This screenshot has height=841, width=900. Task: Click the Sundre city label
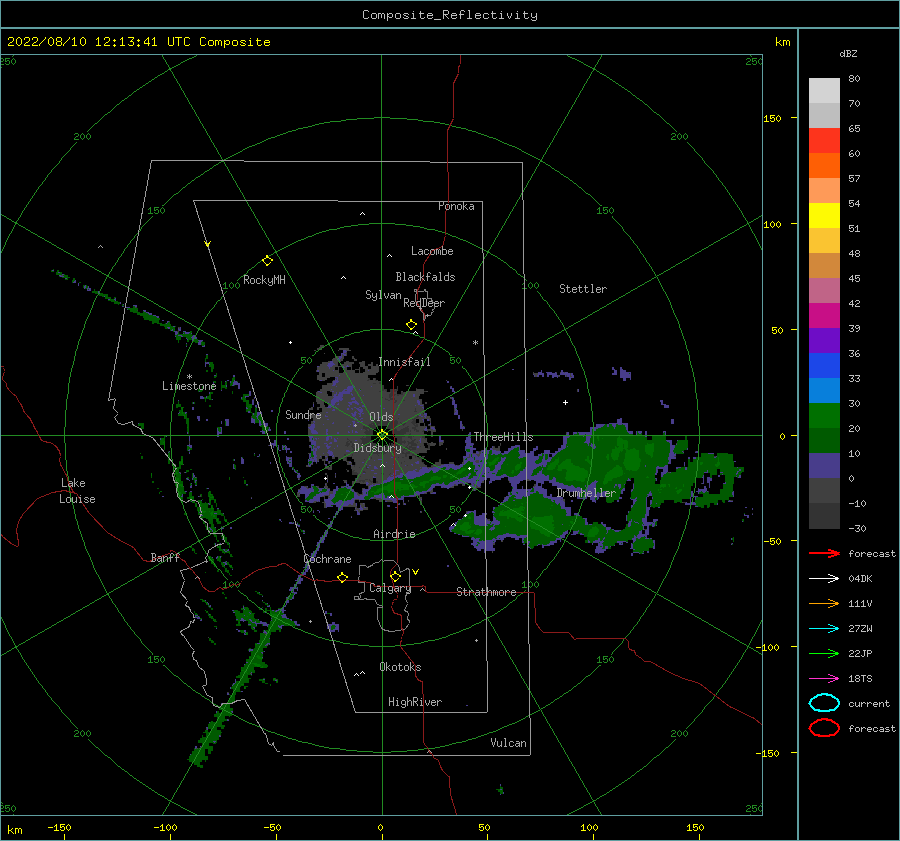click(303, 414)
